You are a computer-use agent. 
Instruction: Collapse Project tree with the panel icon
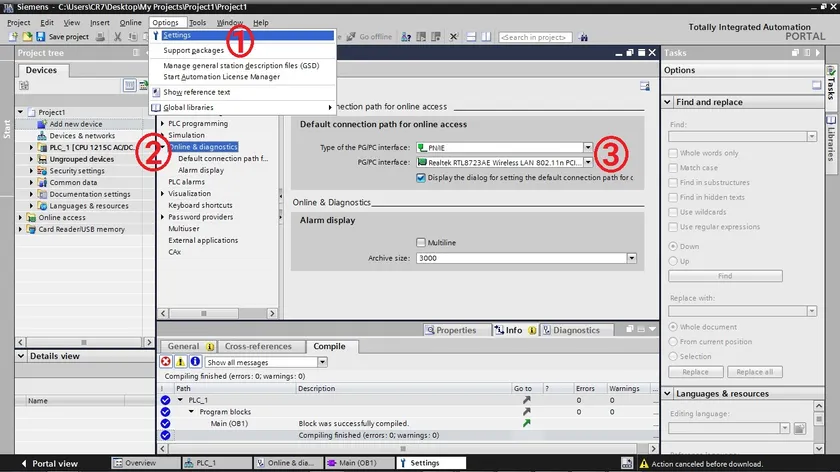pyautogui.click(x=136, y=53)
